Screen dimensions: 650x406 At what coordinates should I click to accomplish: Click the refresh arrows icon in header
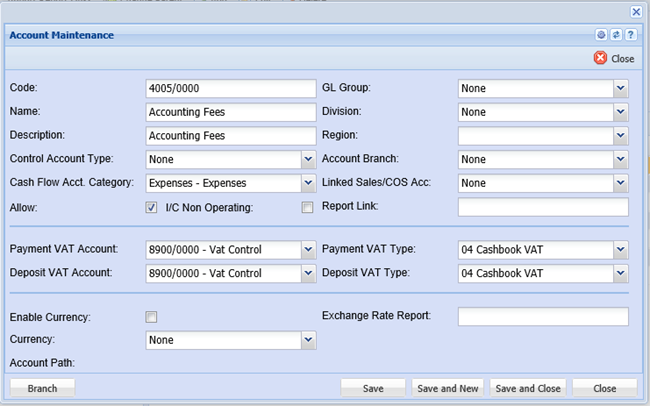pos(616,35)
